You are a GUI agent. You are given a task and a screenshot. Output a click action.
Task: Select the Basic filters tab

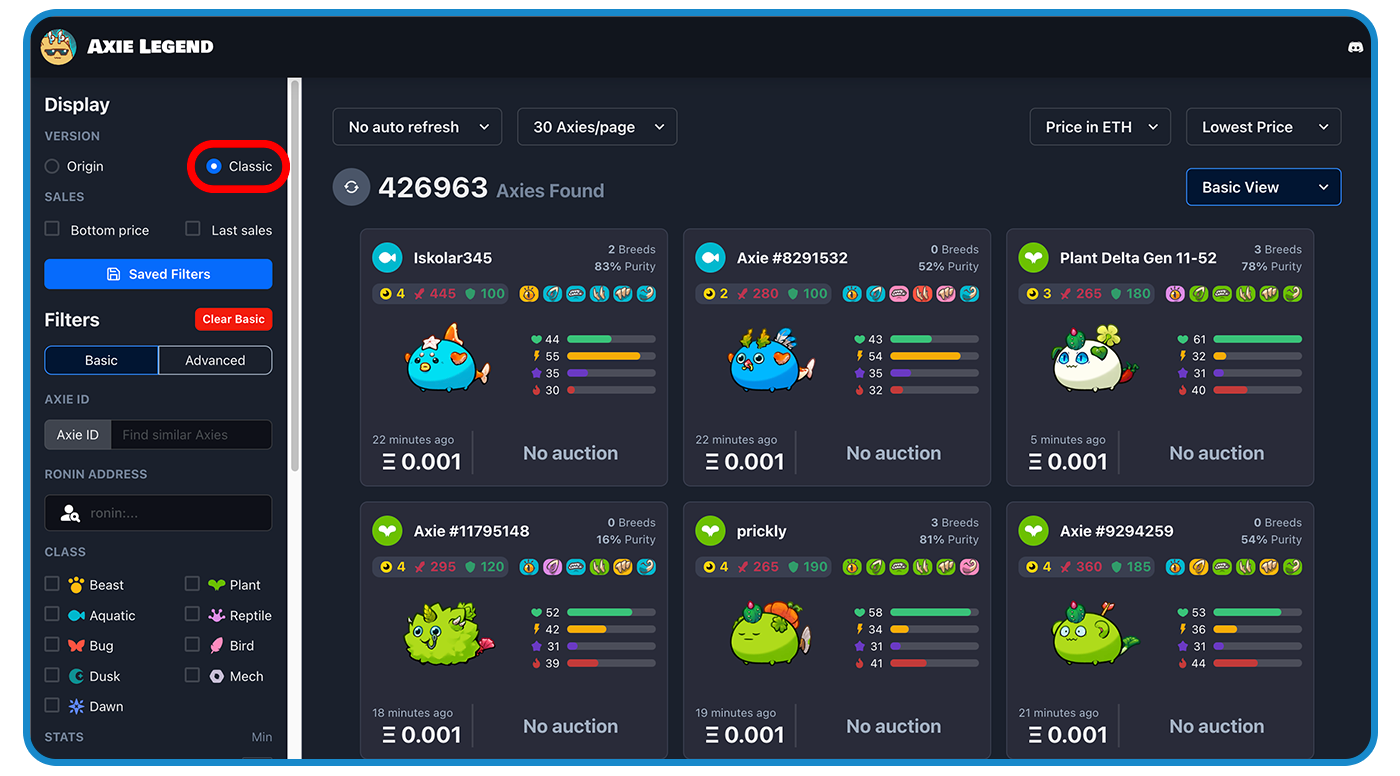(101, 360)
